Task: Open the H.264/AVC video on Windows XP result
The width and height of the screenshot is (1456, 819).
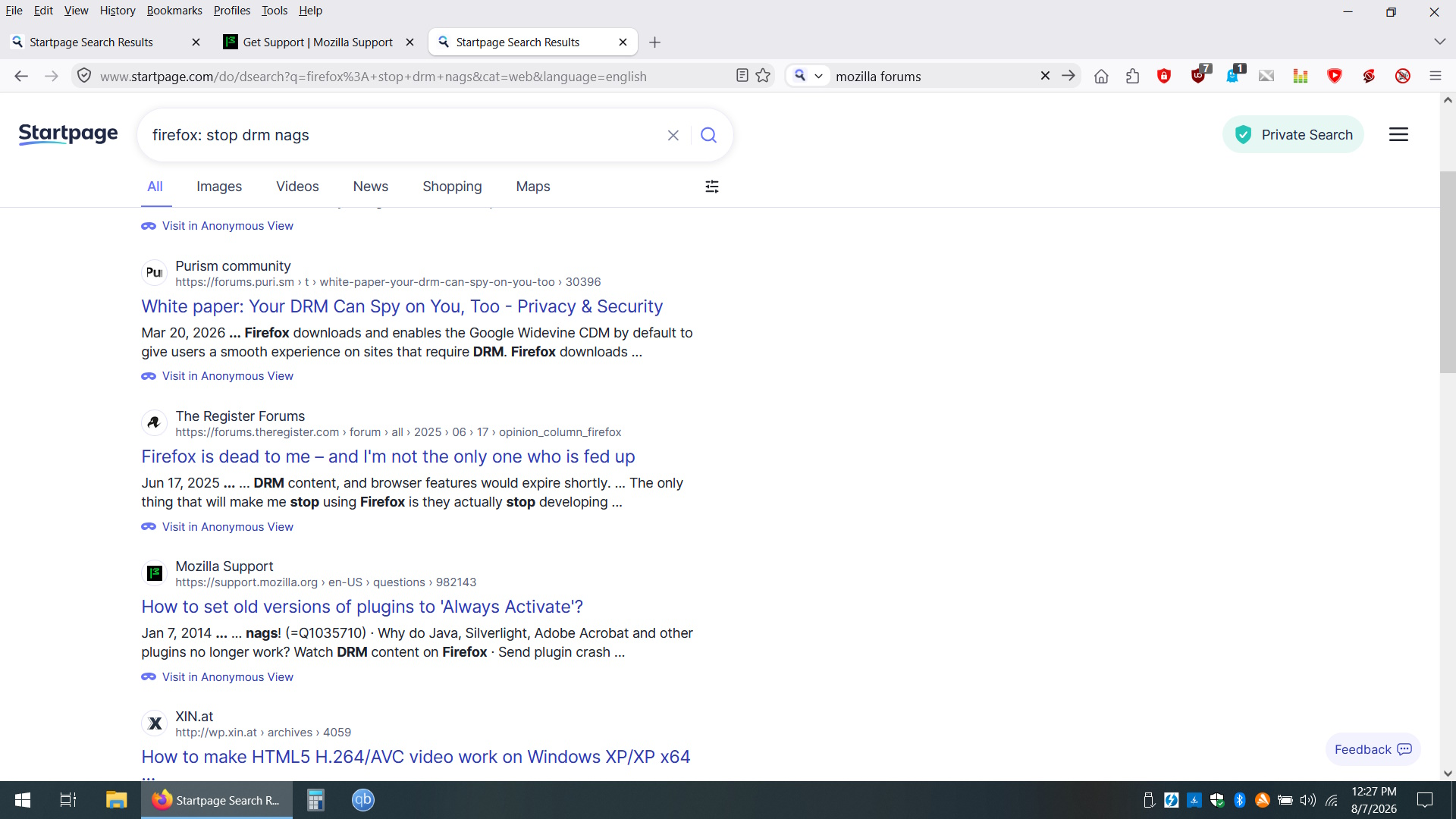Action: coord(416,757)
